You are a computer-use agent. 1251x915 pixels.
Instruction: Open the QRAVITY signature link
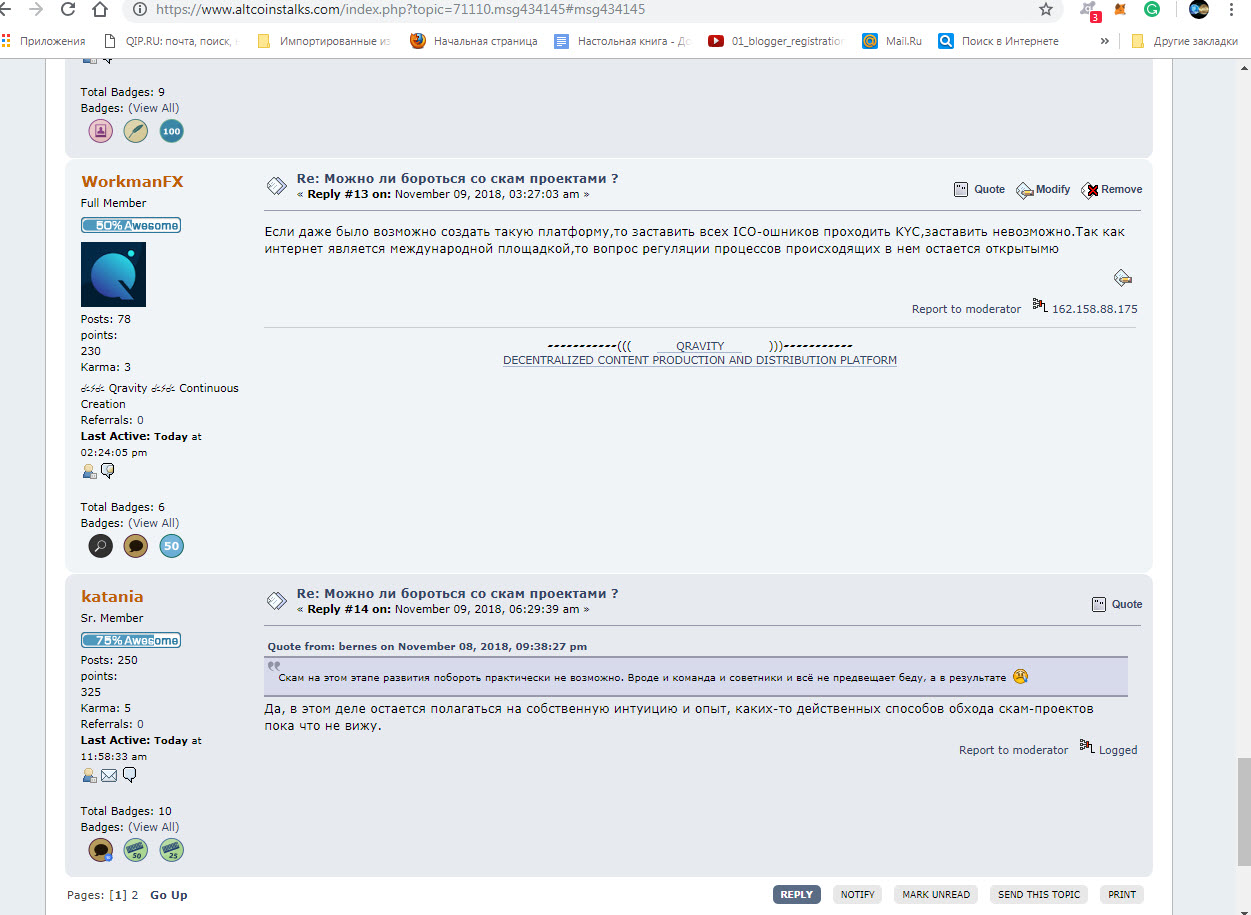point(700,346)
